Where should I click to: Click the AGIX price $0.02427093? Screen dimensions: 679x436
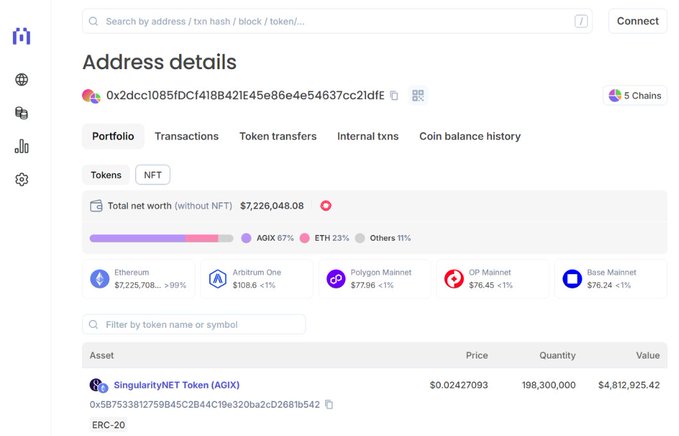pyautogui.click(x=459, y=385)
